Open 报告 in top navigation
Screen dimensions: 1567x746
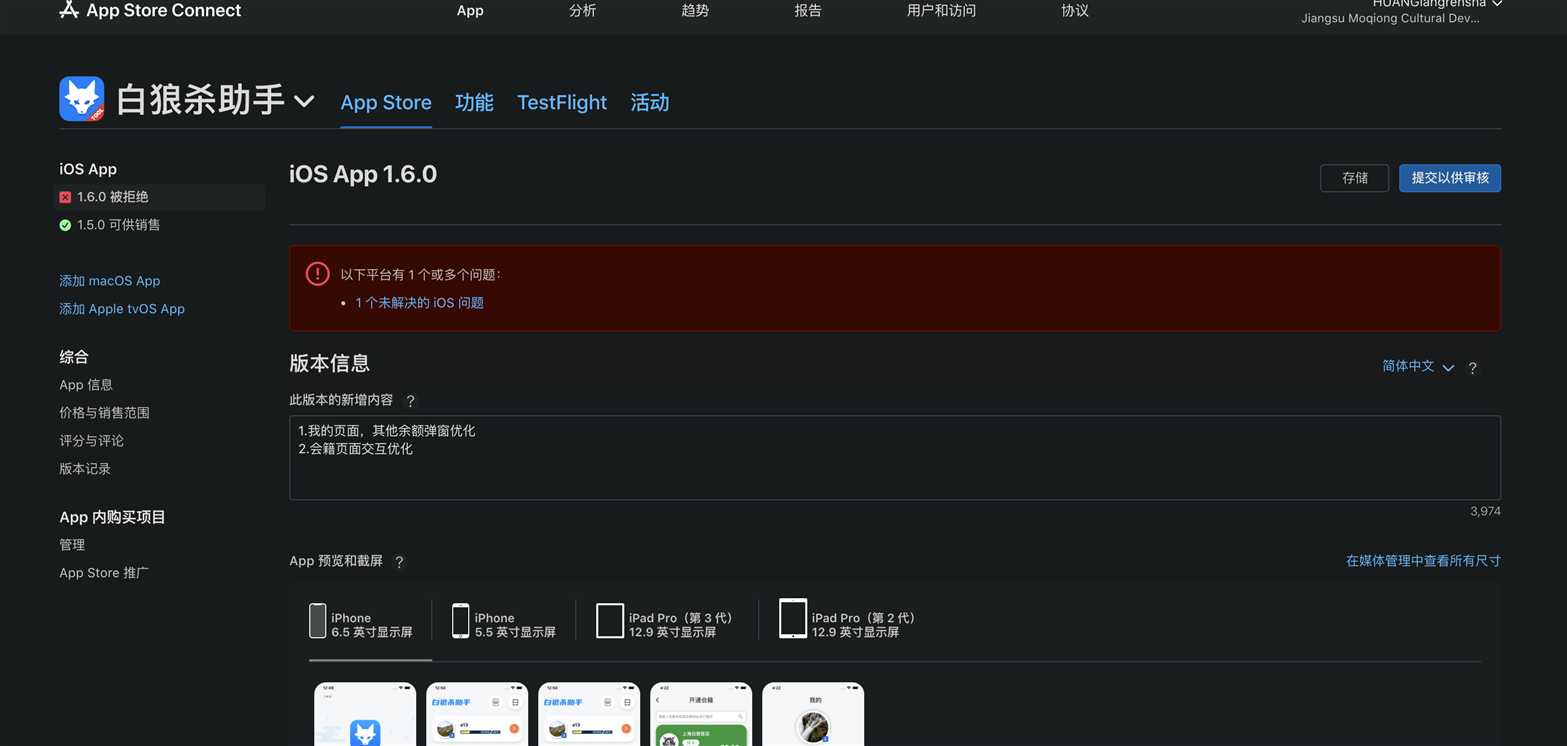[808, 11]
